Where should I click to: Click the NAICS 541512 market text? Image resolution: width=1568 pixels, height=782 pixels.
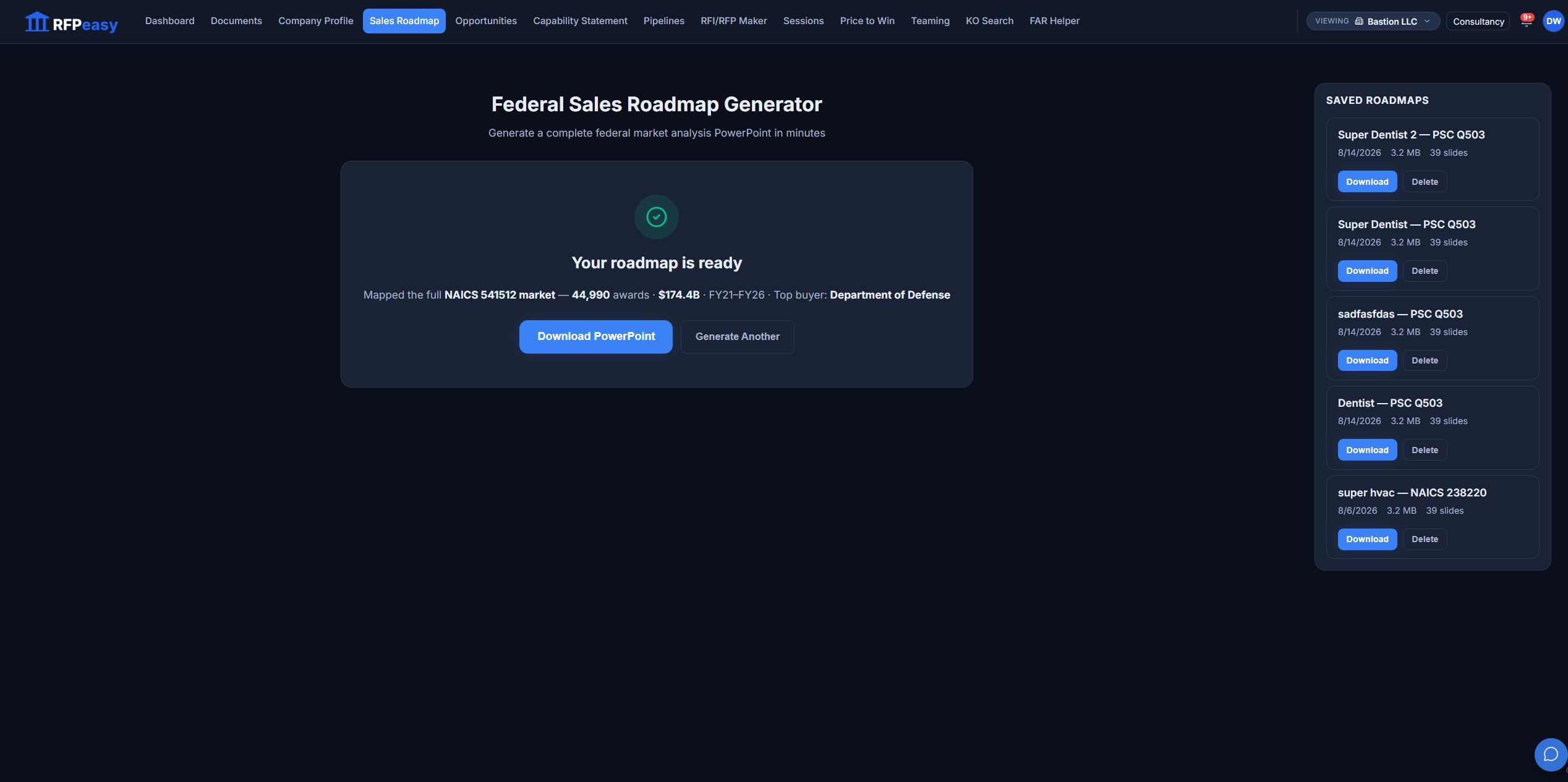click(500, 295)
